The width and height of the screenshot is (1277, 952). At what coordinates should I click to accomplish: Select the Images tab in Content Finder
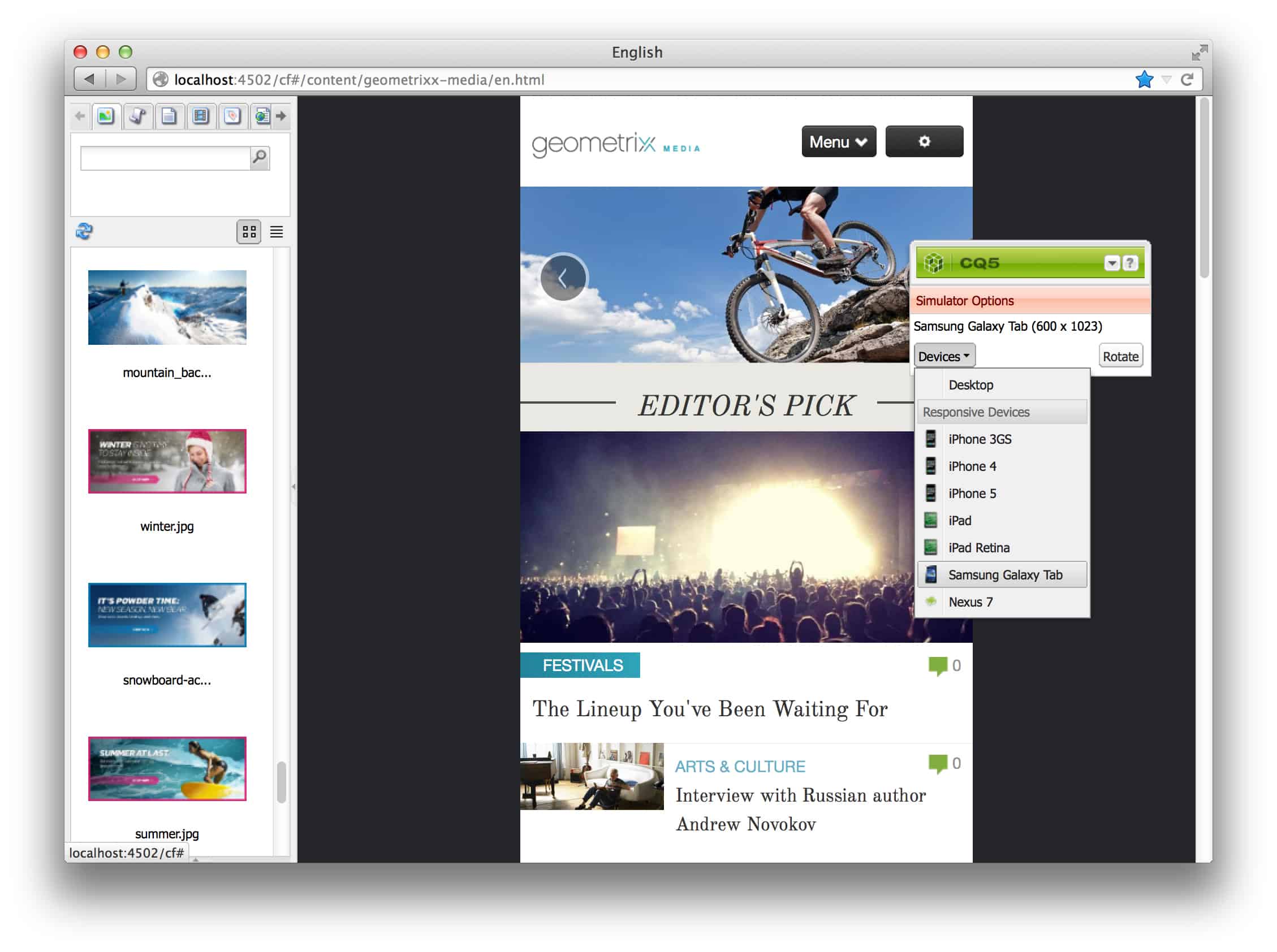106,115
